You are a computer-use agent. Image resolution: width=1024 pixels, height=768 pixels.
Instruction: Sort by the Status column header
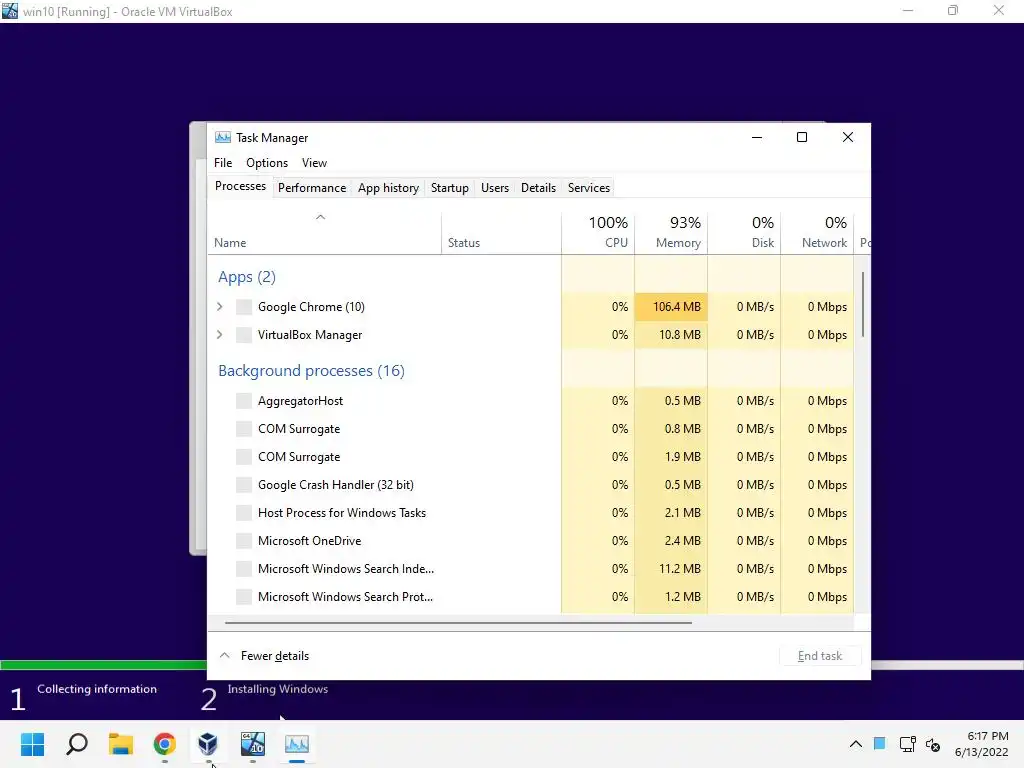(501, 232)
